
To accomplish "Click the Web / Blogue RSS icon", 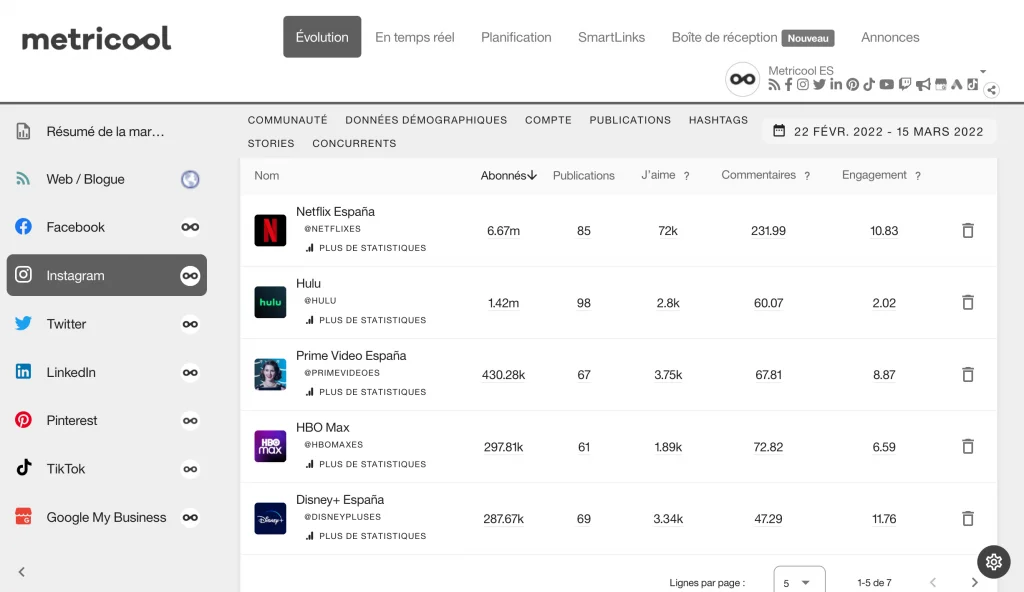I will [23, 179].
